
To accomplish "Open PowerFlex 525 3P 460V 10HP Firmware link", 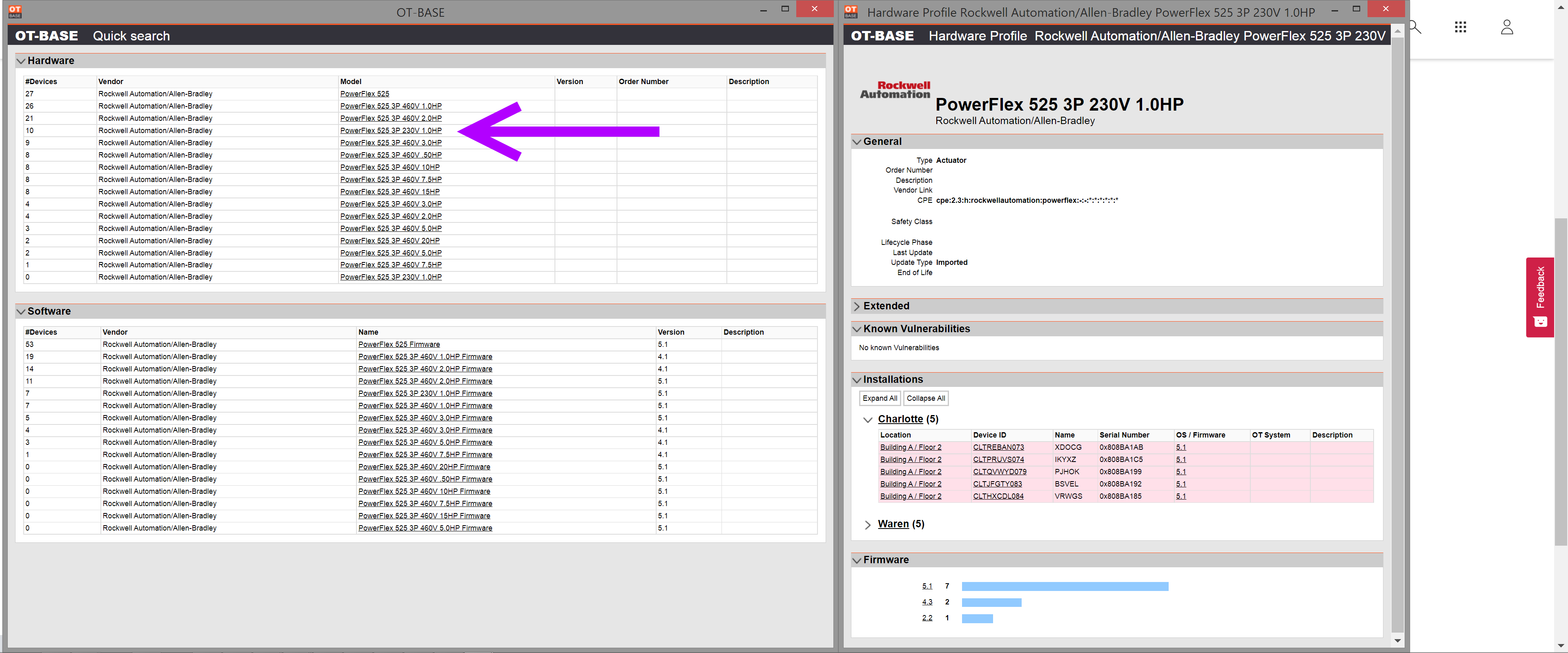I will (424, 491).
